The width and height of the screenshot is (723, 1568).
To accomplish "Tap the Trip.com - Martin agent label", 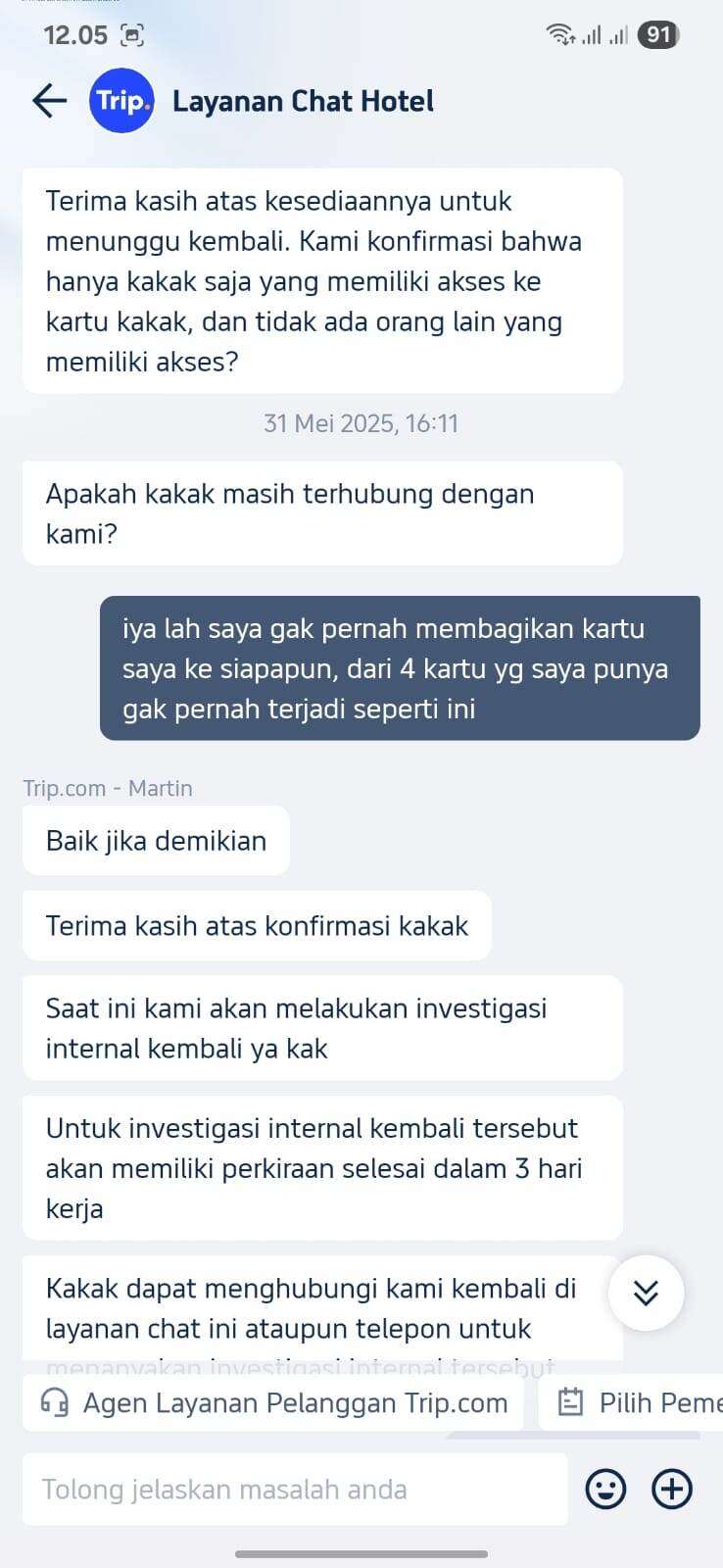I will [x=108, y=788].
